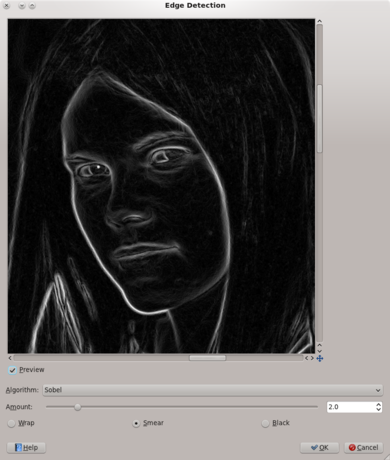Click the bottom vertical scrollbar down arrow
This screenshot has height=460, width=390.
coord(319,351)
